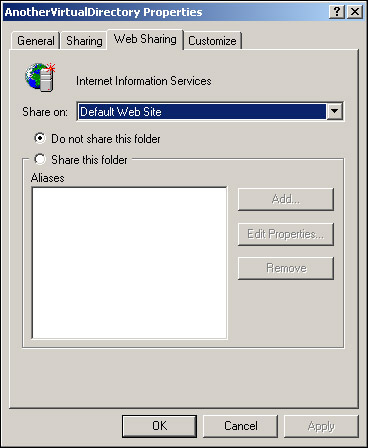Click the Remove alias button

(286, 268)
